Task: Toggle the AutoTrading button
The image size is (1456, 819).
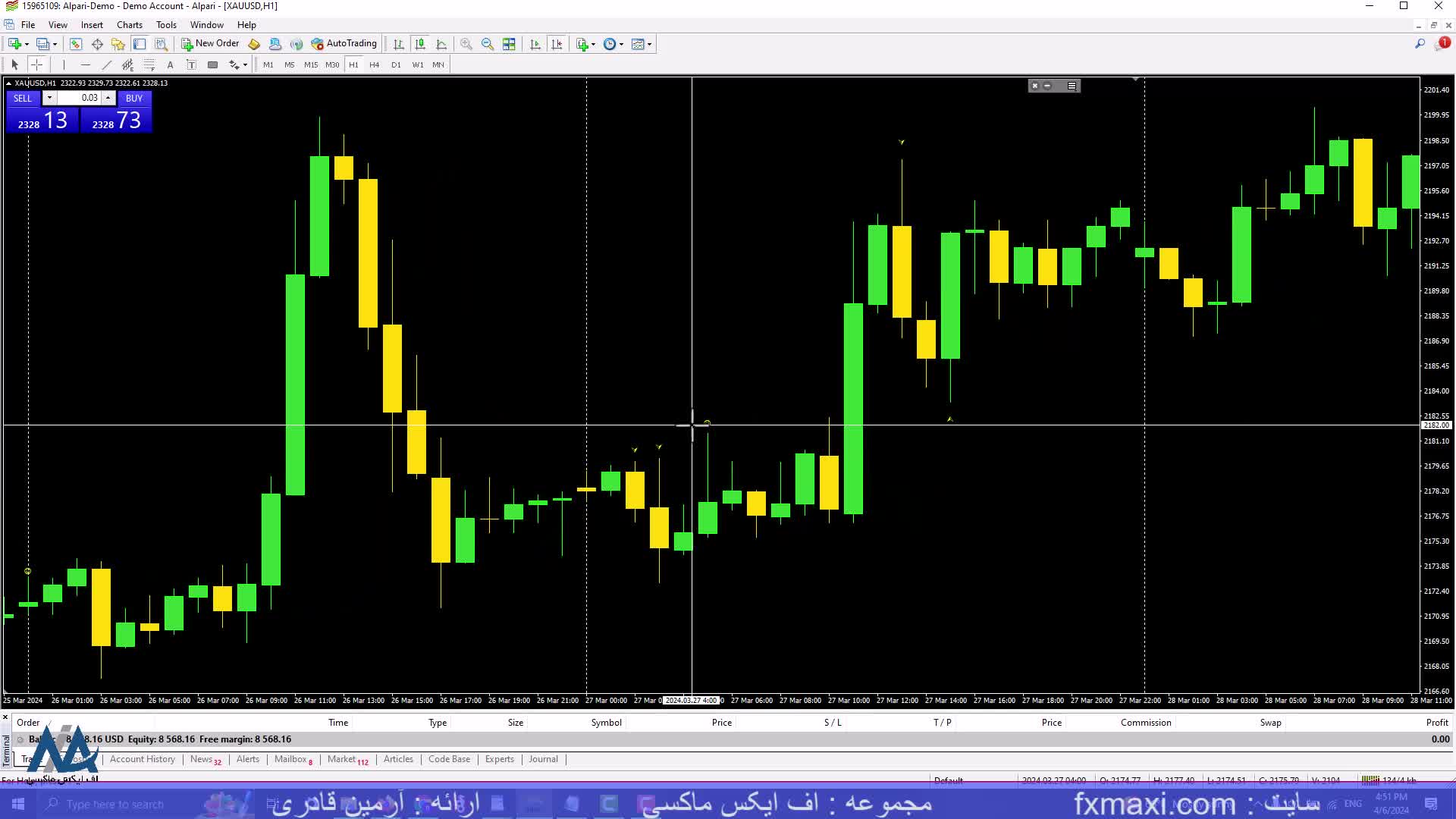Action: [x=344, y=44]
